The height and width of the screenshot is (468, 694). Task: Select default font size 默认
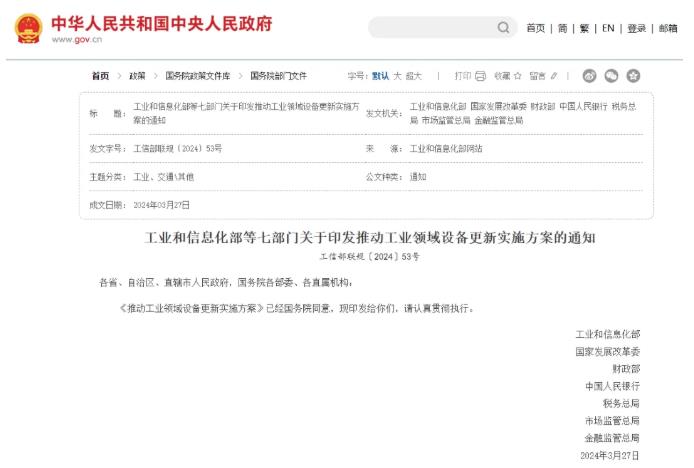pyautogui.click(x=380, y=76)
